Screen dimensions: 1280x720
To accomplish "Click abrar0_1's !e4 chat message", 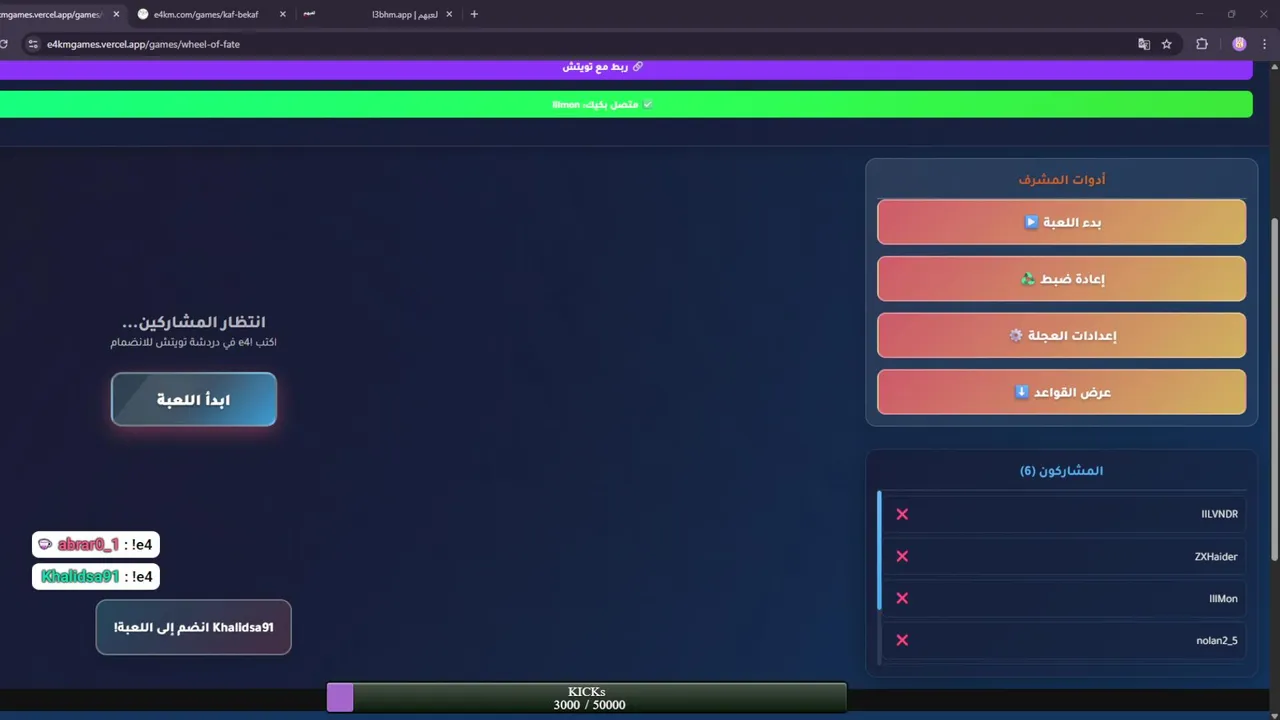I will 96,545.
